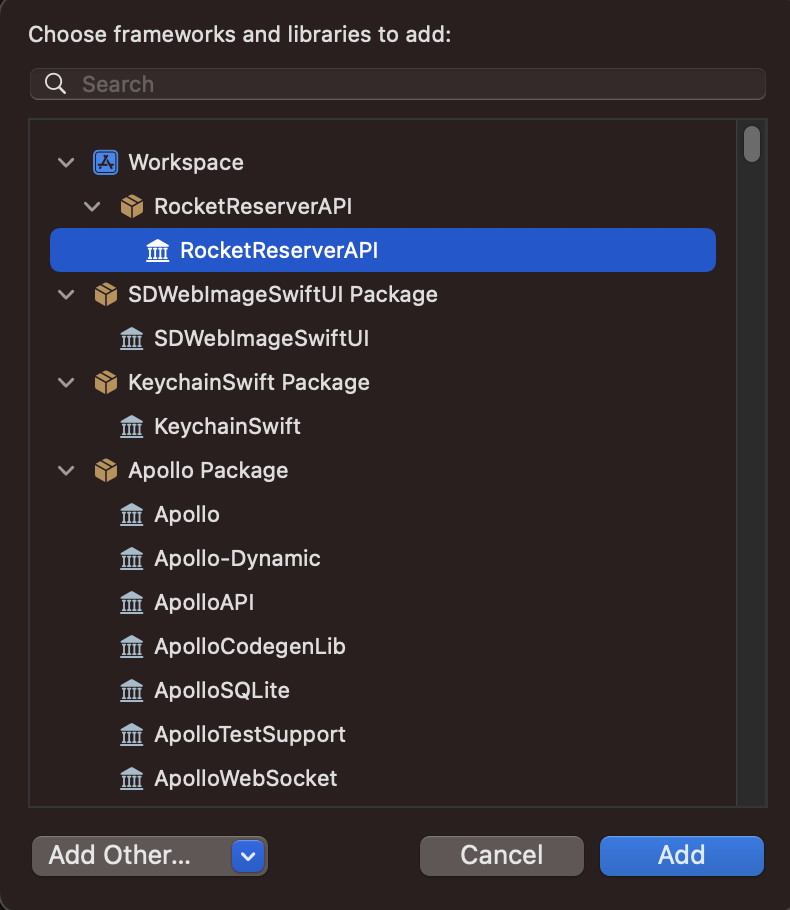Click the selected RocketReserverAPI library icon

(157, 251)
